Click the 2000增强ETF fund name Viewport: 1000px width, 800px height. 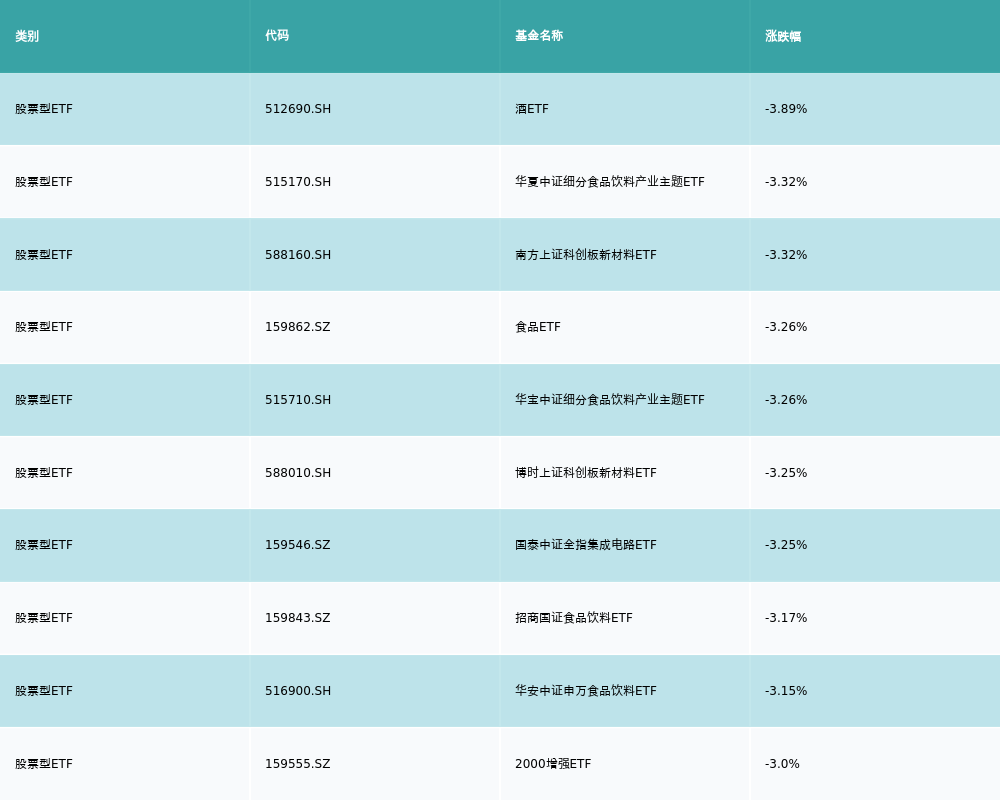click(553, 764)
